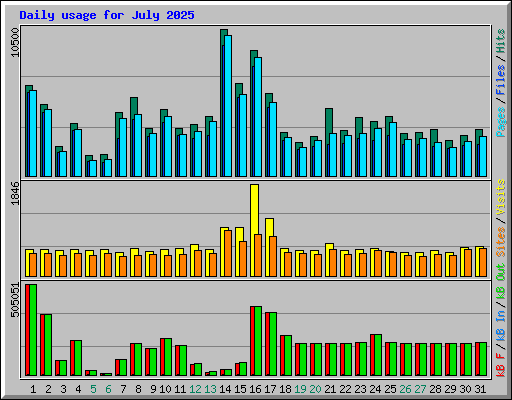The image size is (512, 400).
Task: Click day 17 on the x-axis
Action: pyautogui.click(x=270, y=389)
